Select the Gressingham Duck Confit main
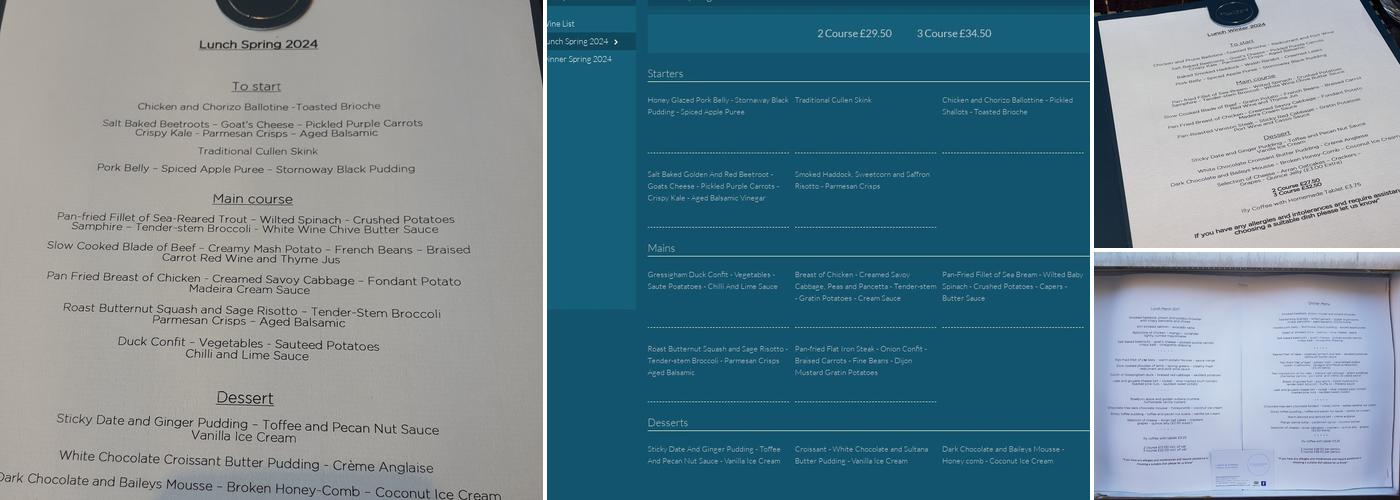Image resolution: width=1400 pixels, height=500 pixels. [x=712, y=280]
